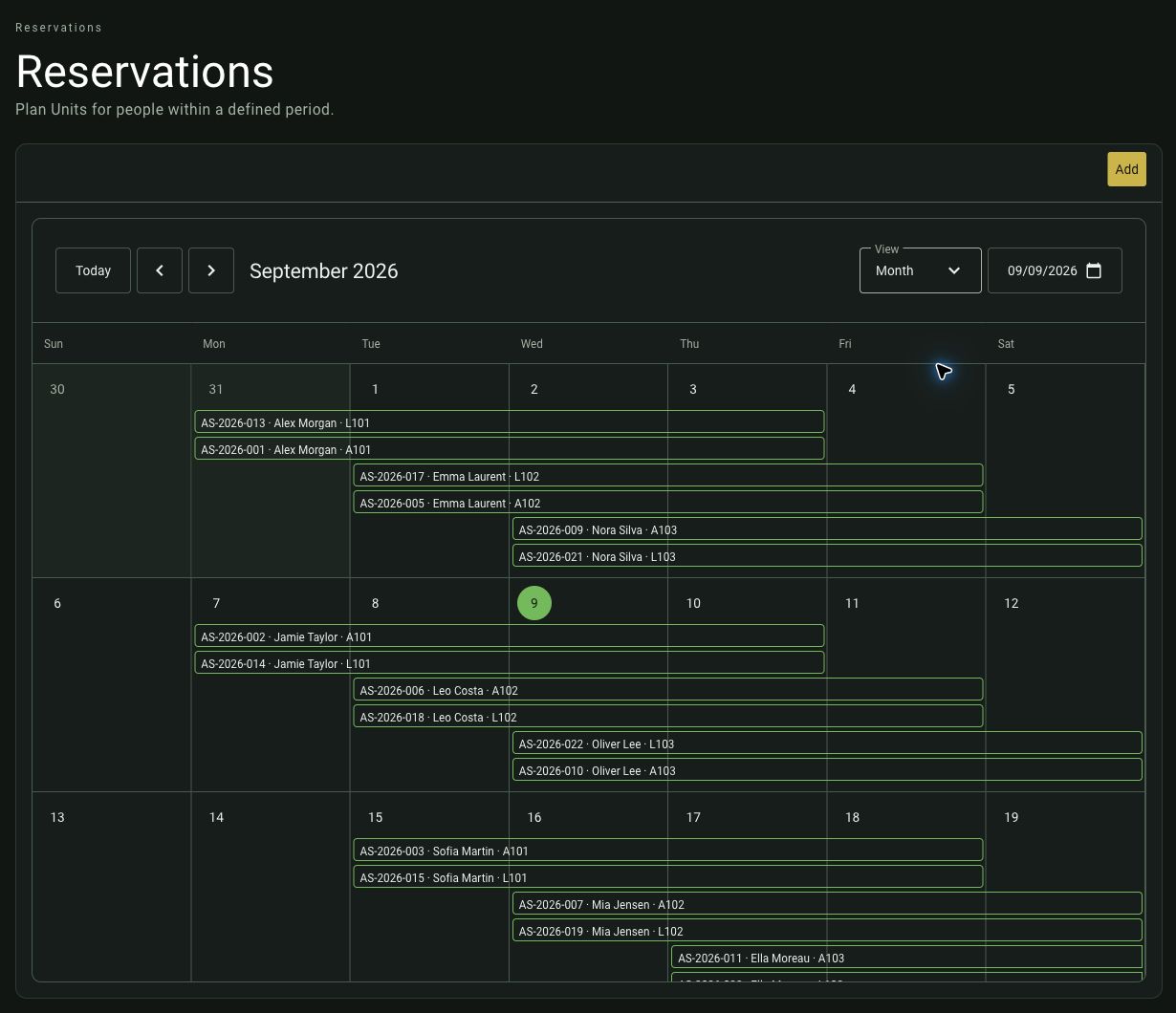Click the Thu column header
This screenshot has height=1013, width=1176.
(689, 343)
